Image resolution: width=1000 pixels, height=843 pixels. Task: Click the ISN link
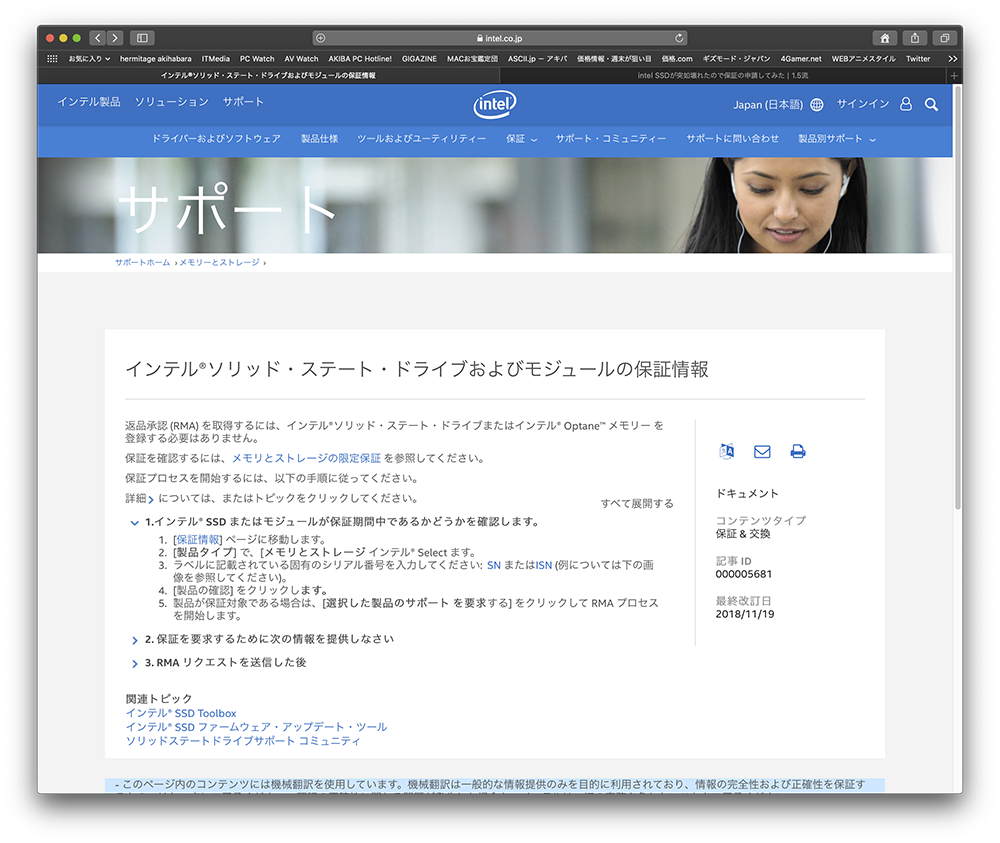point(543,566)
